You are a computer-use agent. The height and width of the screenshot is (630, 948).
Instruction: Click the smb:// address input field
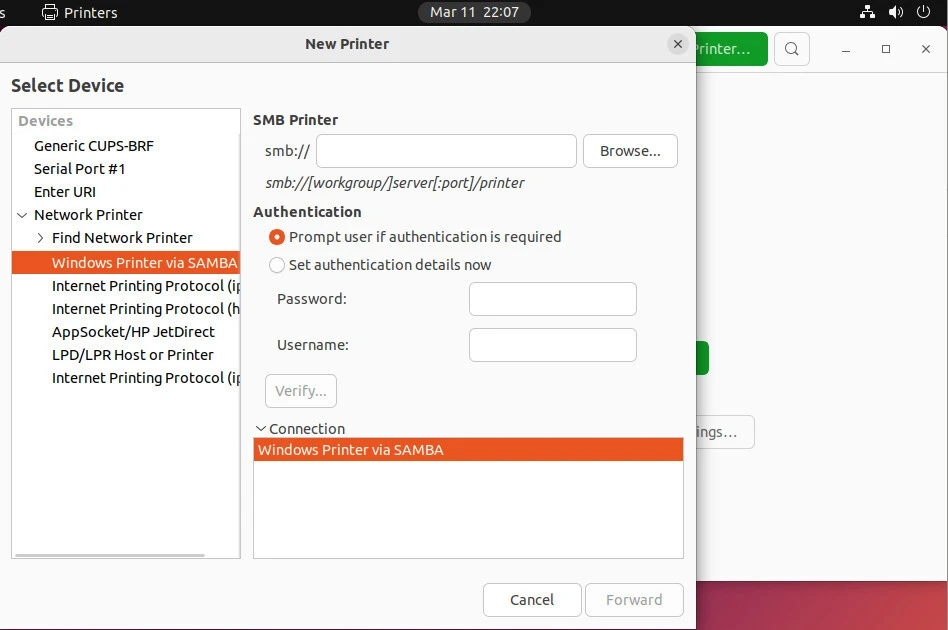446,151
